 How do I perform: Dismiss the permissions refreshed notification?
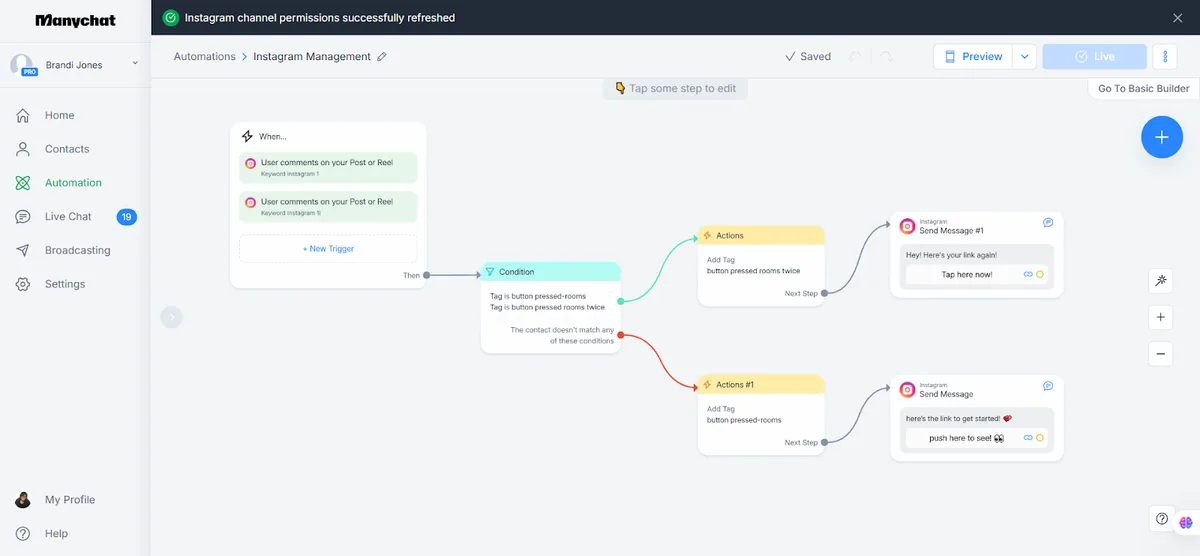(x=1177, y=18)
